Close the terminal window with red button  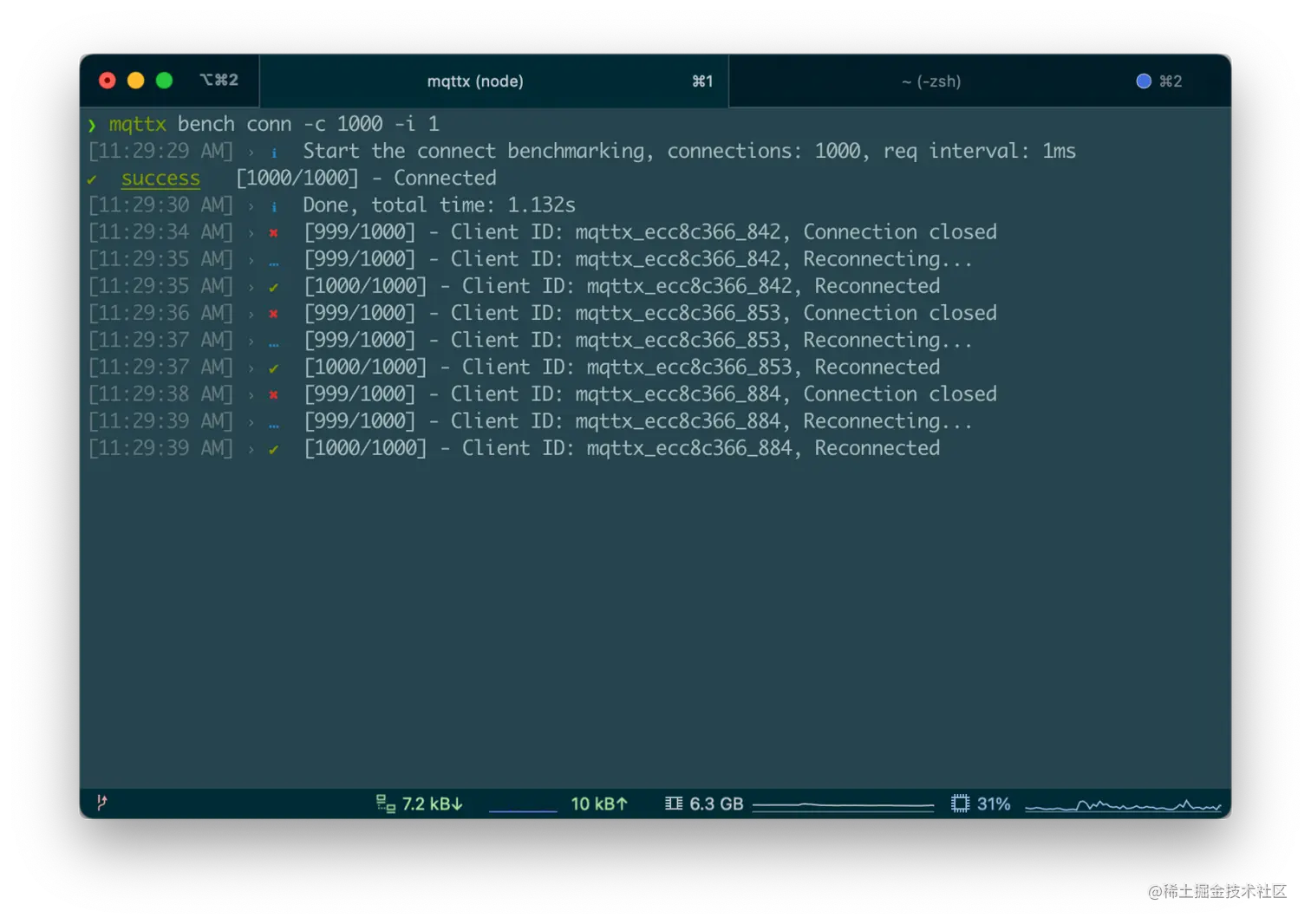coord(108,81)
